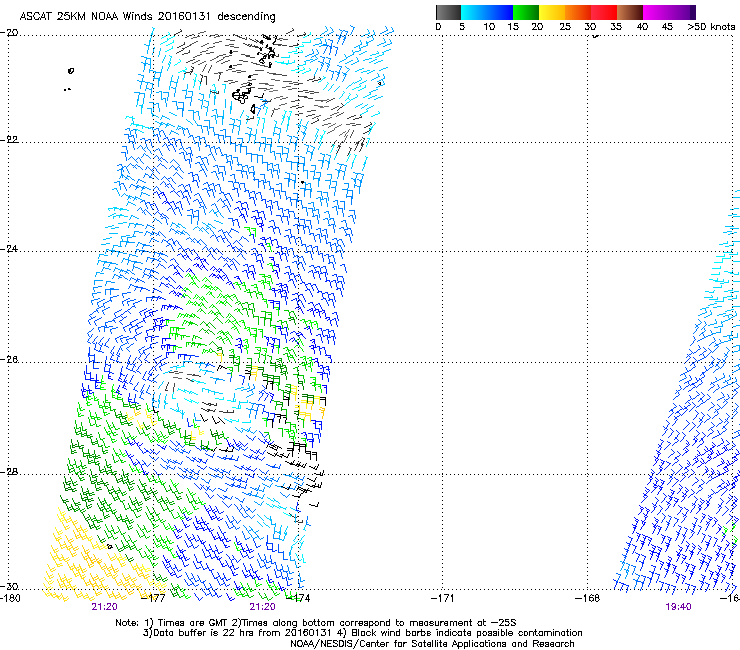Click the -20 latitude axis label

[x=9, y=33]
